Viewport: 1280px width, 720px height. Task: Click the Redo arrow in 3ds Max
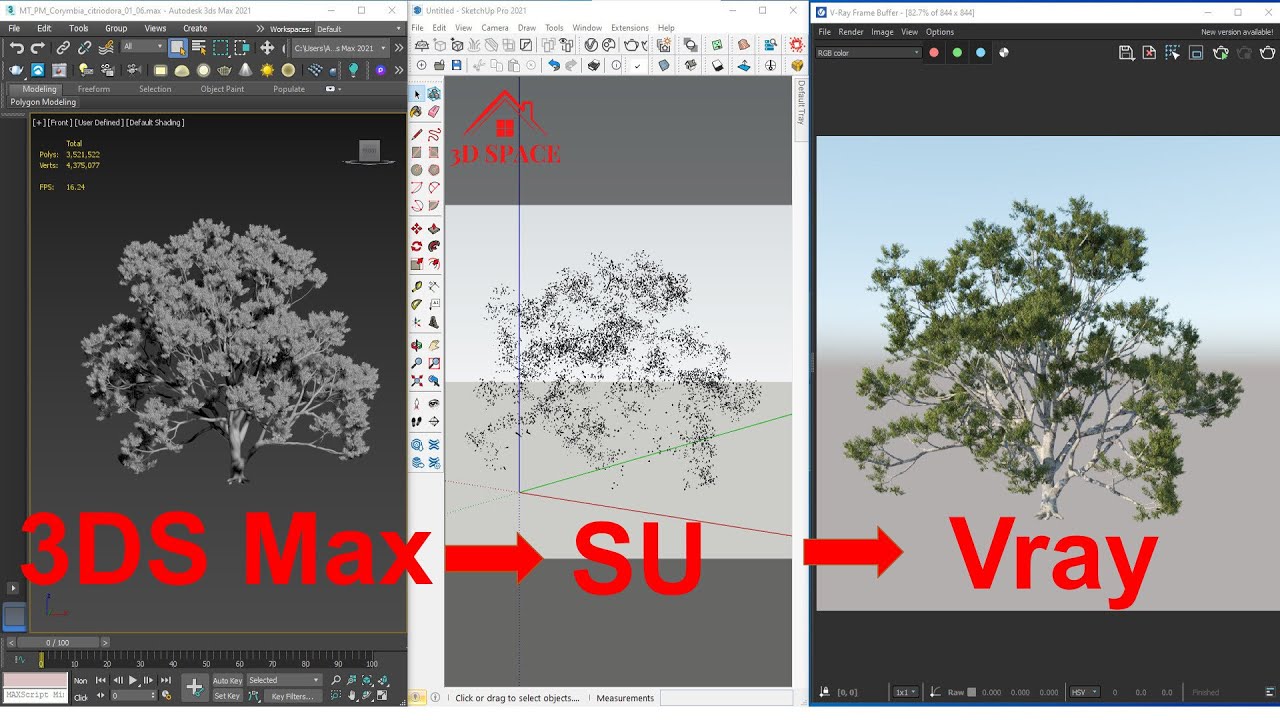[38, 47]
